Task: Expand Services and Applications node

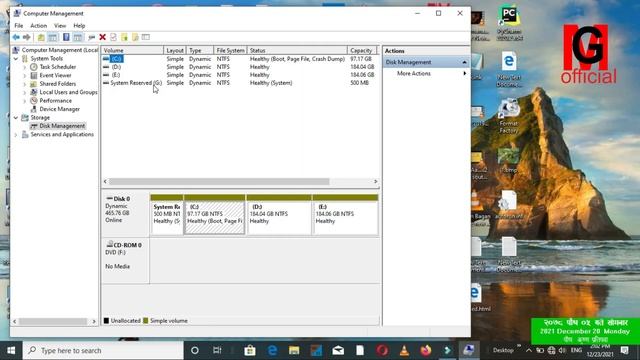Action: click(x=16, y=135)
